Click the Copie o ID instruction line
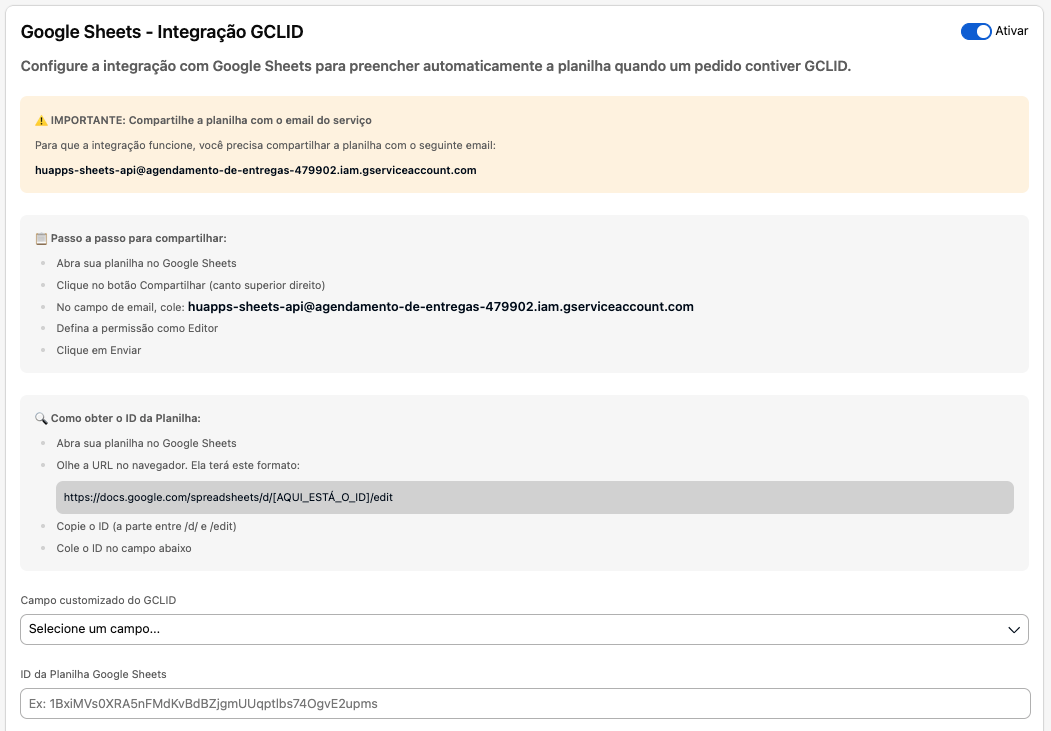The image size is (1051, 731). point(146,527)
